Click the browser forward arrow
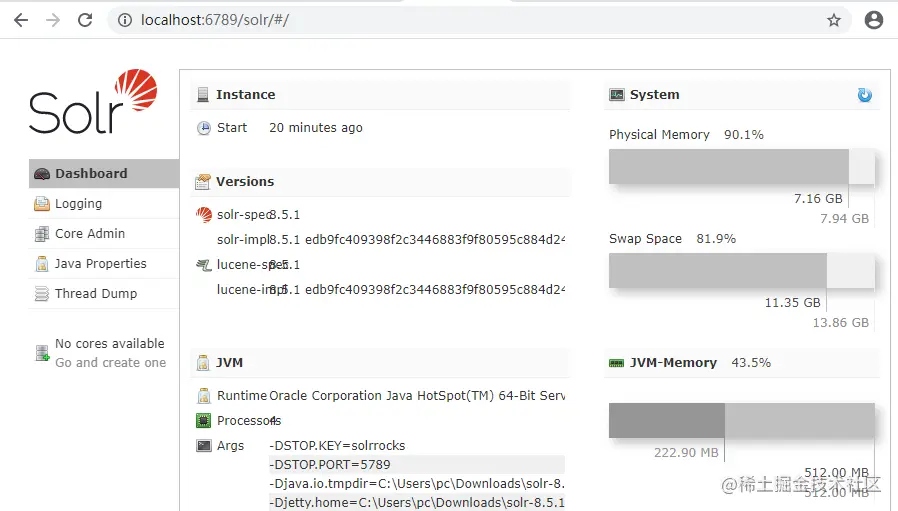The width and height of the screenshot is (898, 511). [53, 20]
